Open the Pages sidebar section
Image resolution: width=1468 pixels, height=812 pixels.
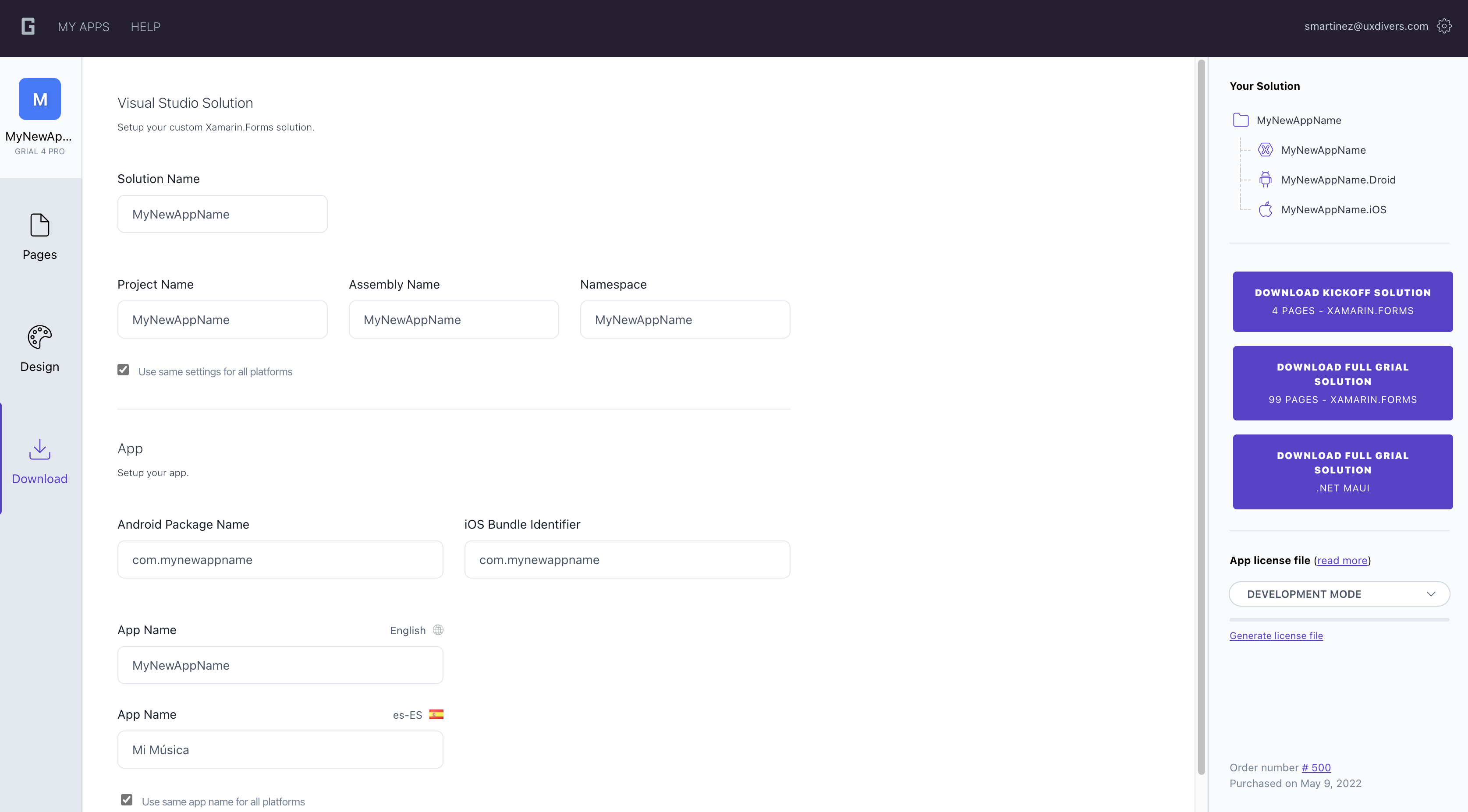40,237
